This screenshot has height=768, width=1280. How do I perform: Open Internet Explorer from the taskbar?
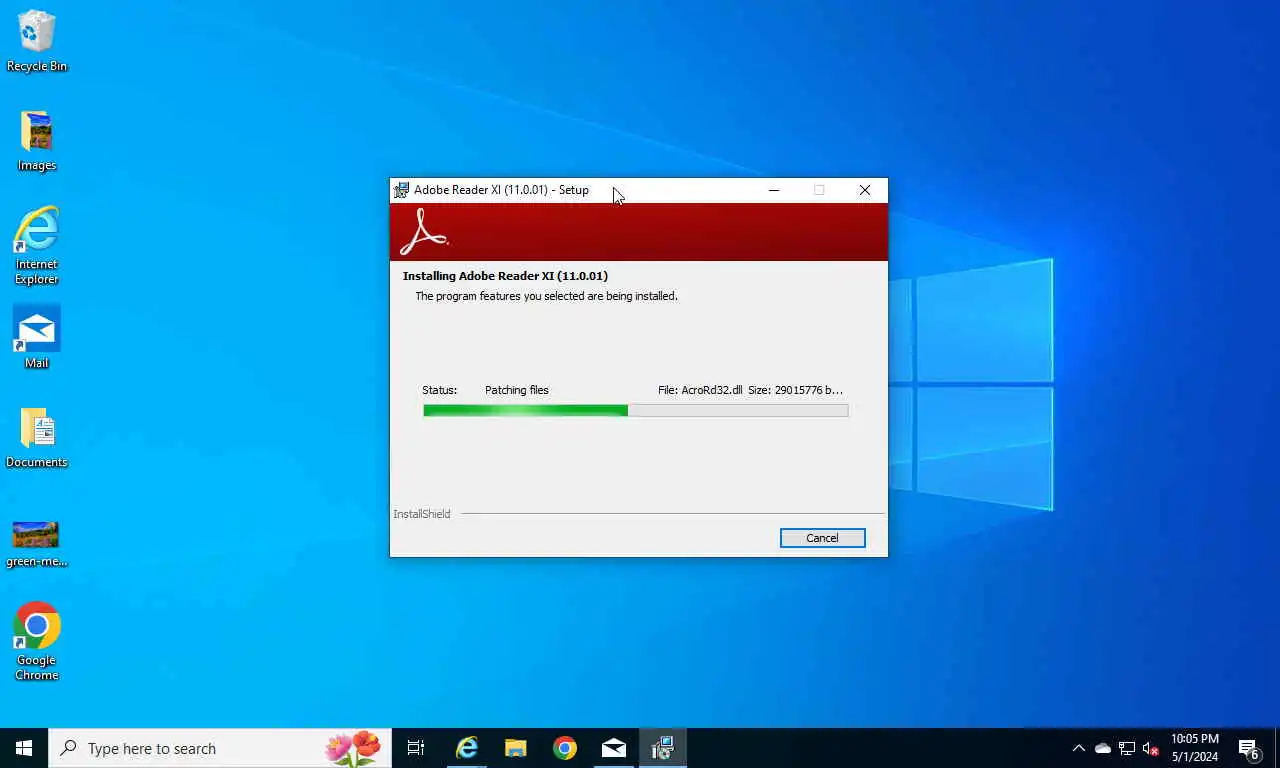[x=467, y=748]
